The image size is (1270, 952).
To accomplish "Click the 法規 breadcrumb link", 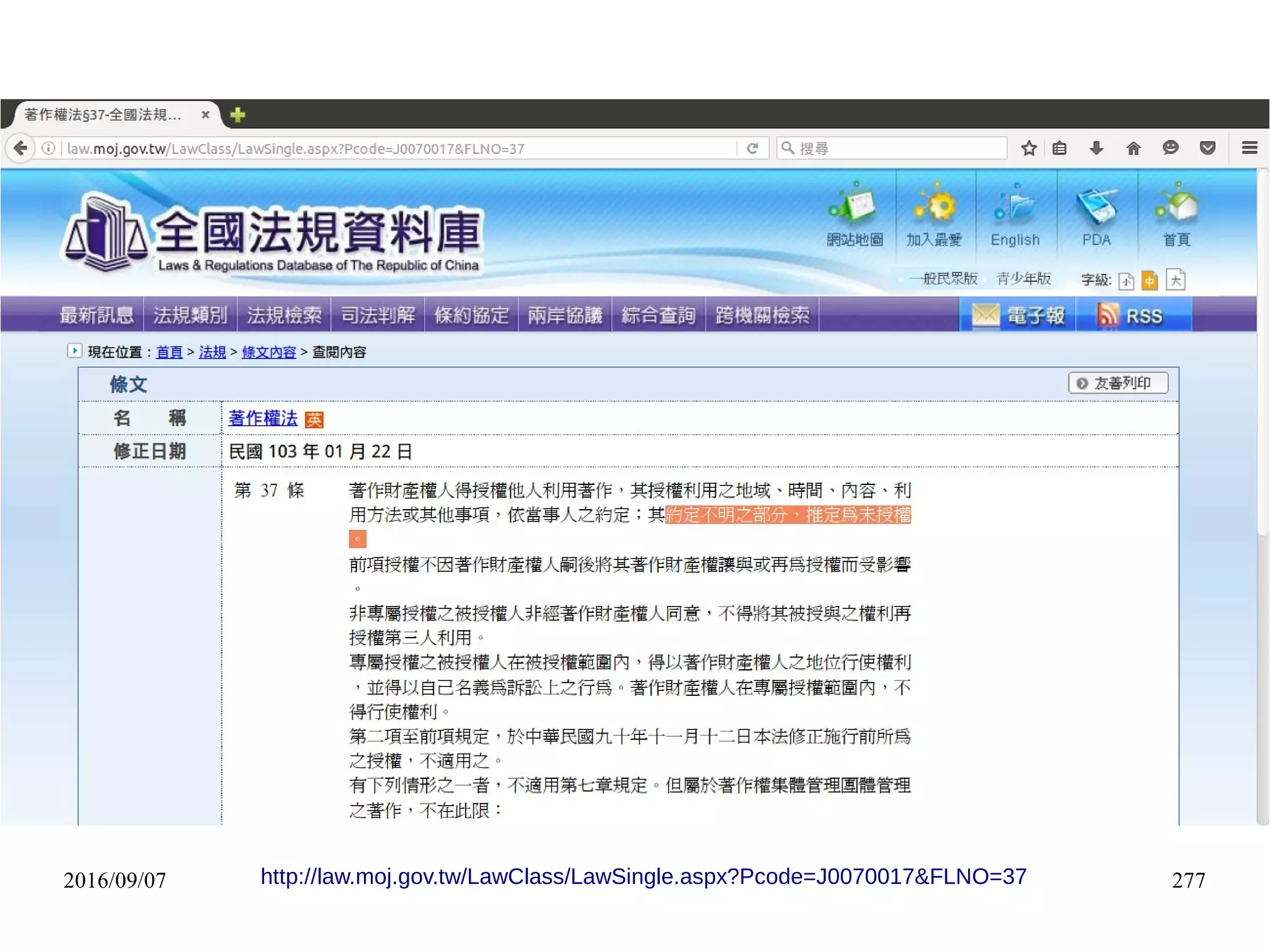I will 212,352.
